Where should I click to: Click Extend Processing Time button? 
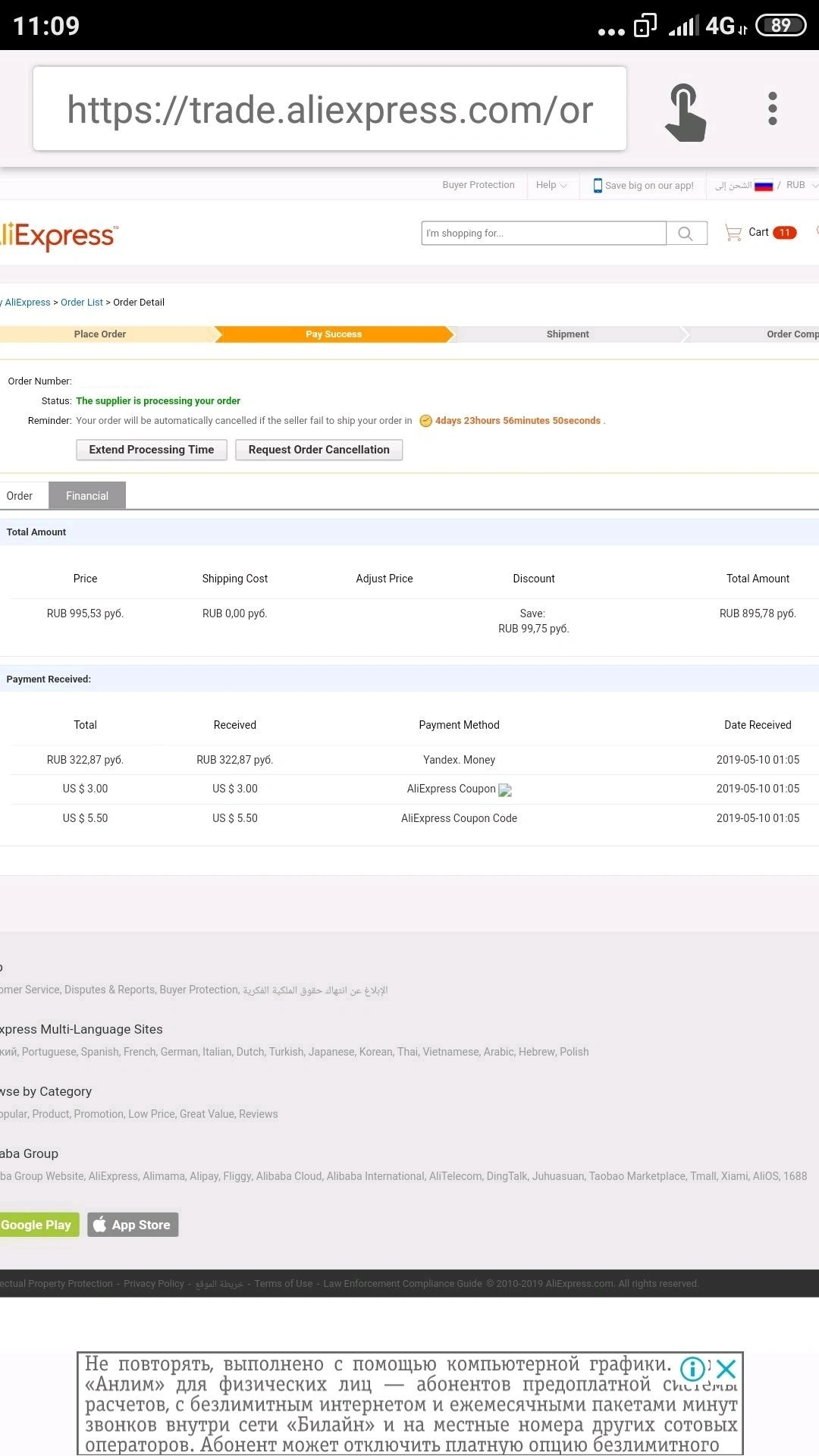152,450
